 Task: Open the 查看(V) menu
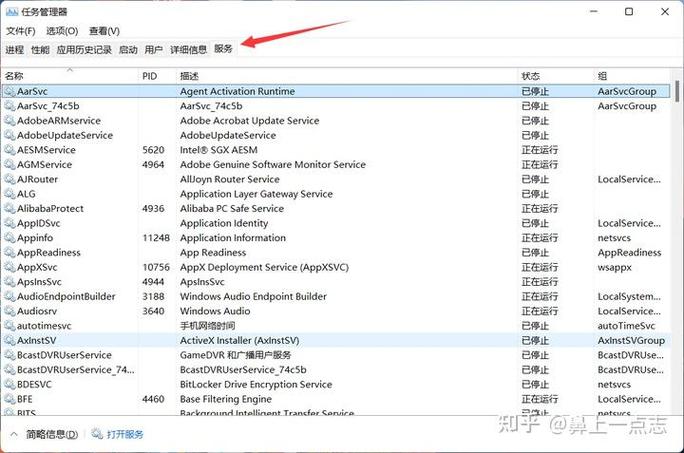(x=104, y=31)
